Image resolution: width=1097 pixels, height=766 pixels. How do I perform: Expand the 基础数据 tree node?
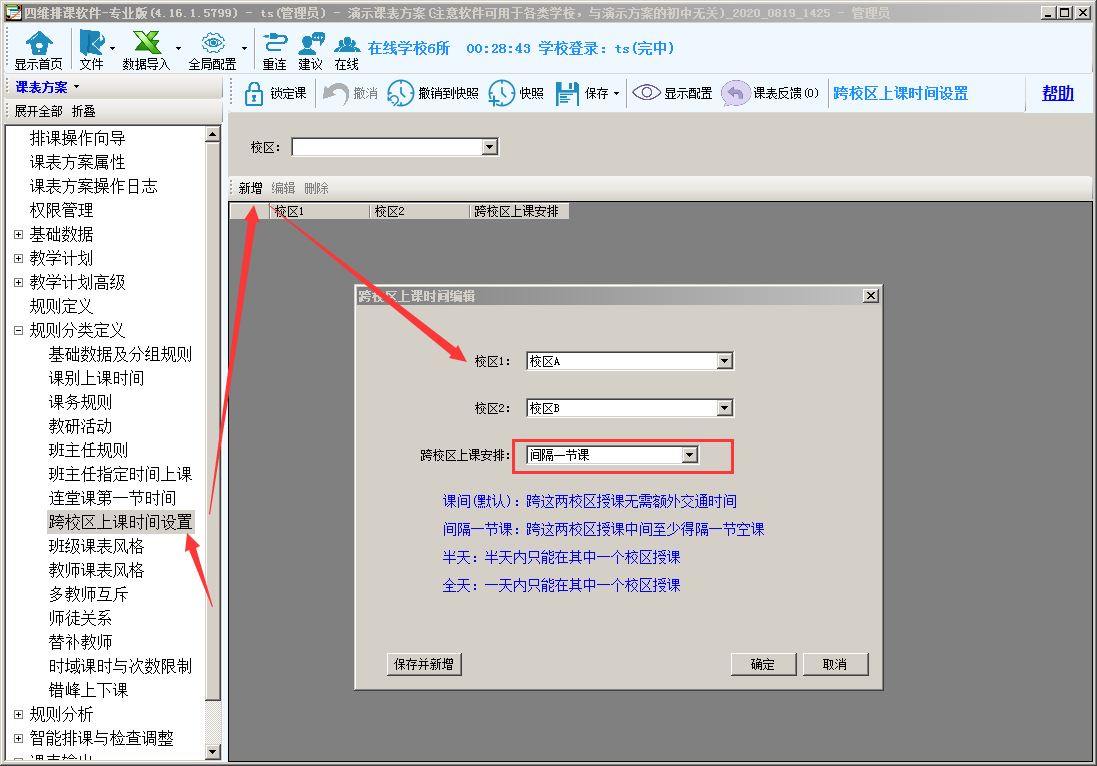pyautogui.click(x=18, y=234)
